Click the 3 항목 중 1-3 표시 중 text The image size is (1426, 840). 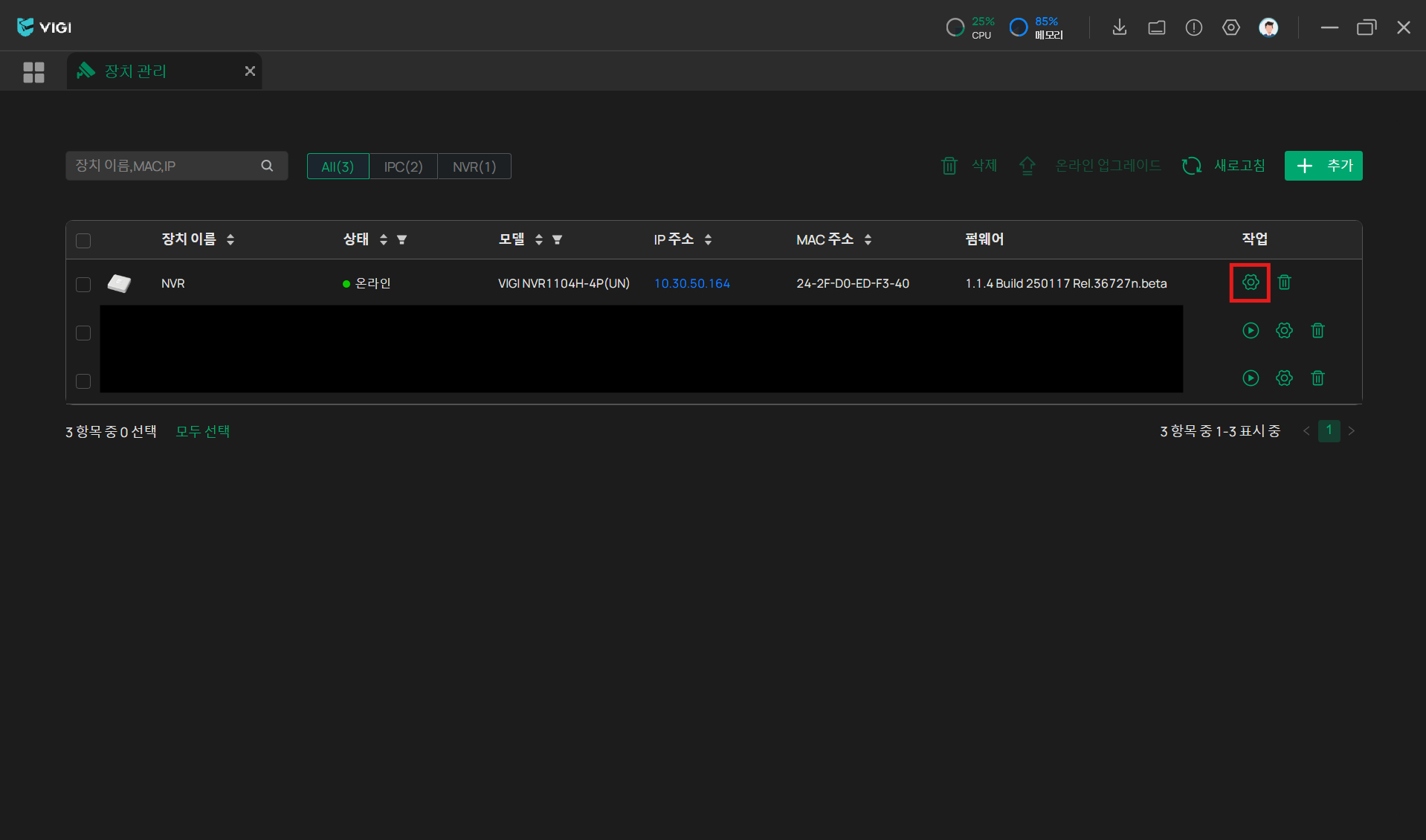coord(1220,431)
